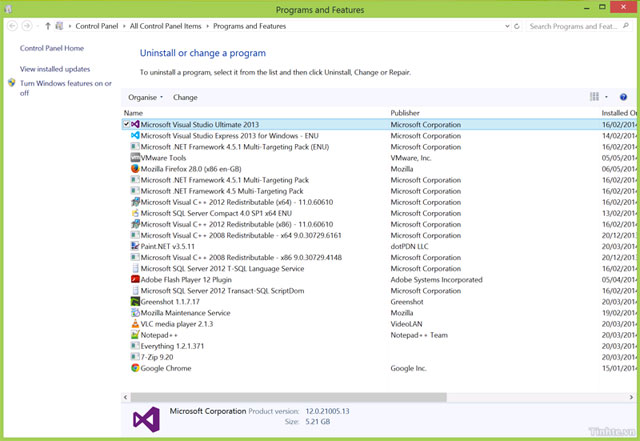This screenshot has width=640, height=441.
Task: Click the refresh icon in address bar
Action: (x=517, y=26)
